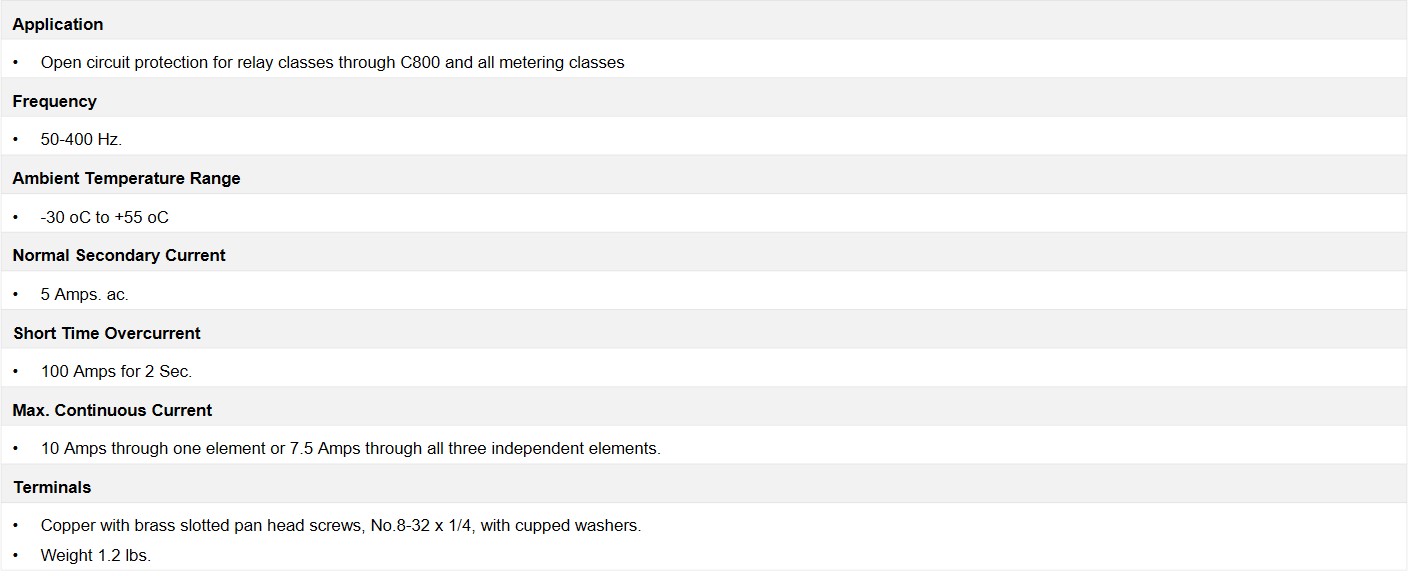This screenshot has width=1408, height=576.
Task: Click the bullet before Weight 1.2 lbs.
Action: pyautogui.click(x=16, y=555)
